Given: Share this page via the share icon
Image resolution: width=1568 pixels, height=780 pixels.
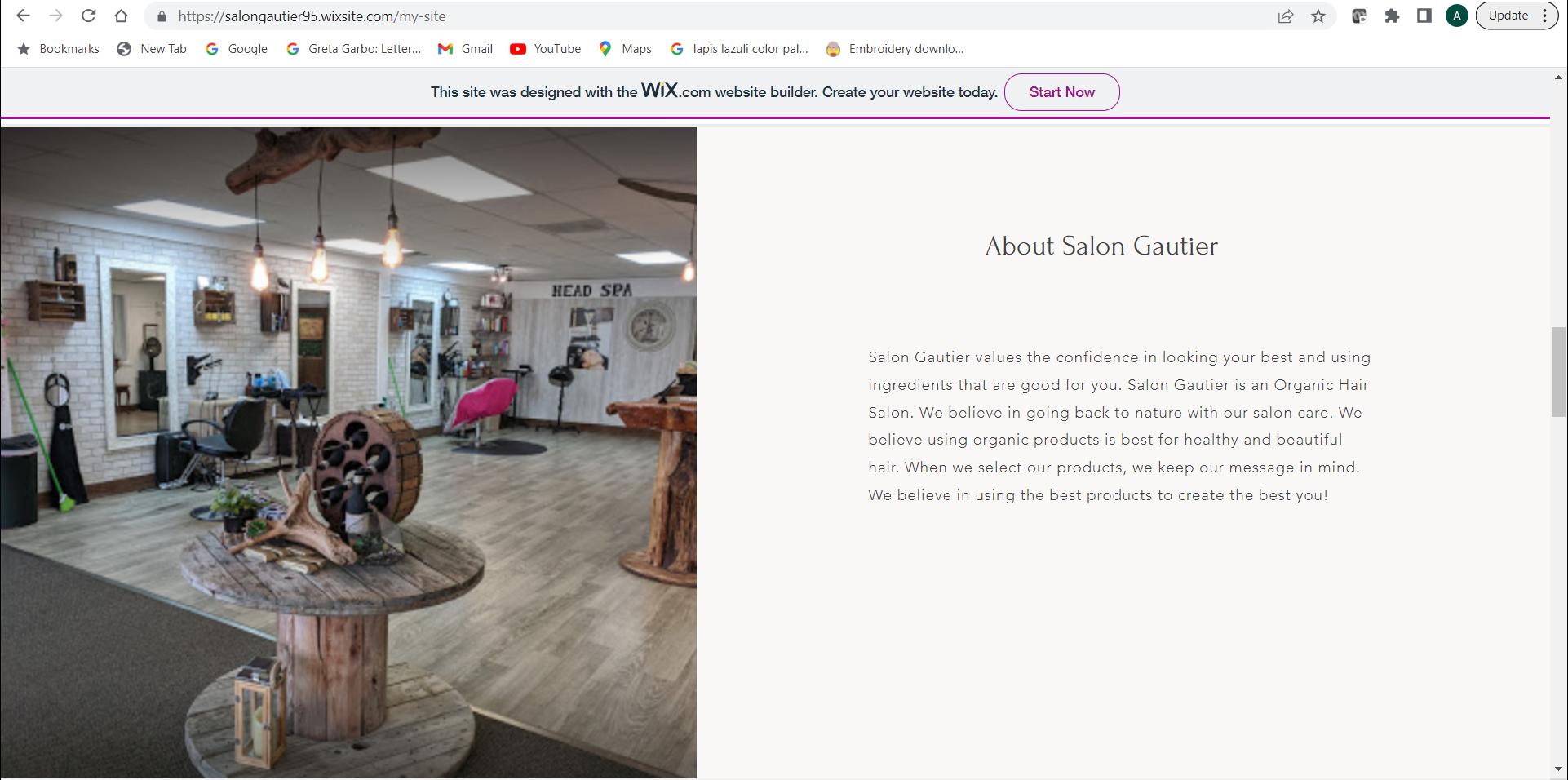Looking at the screenshot, I should [1286, 16].
